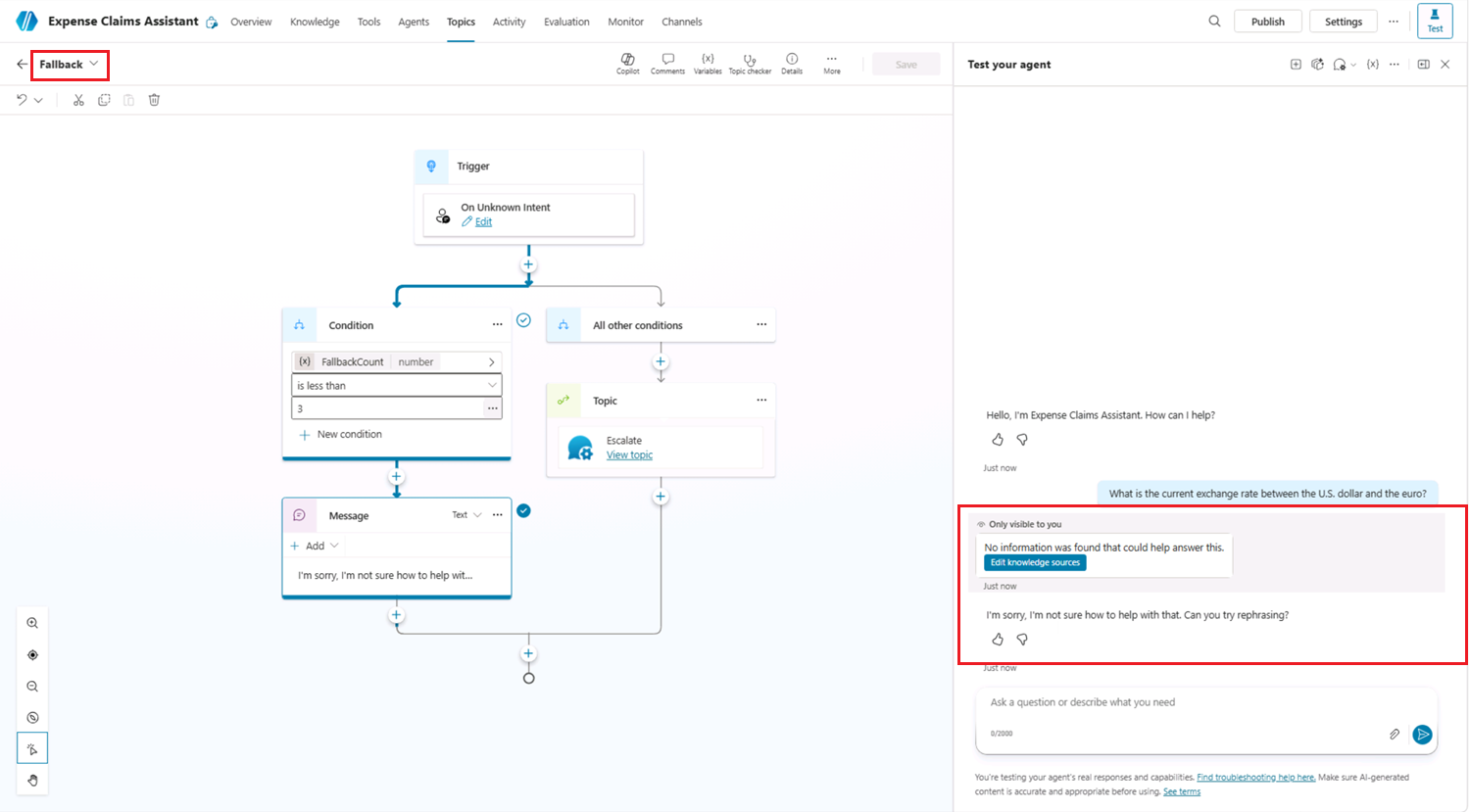Open the Condition node options menu

[x=497, y=325]
